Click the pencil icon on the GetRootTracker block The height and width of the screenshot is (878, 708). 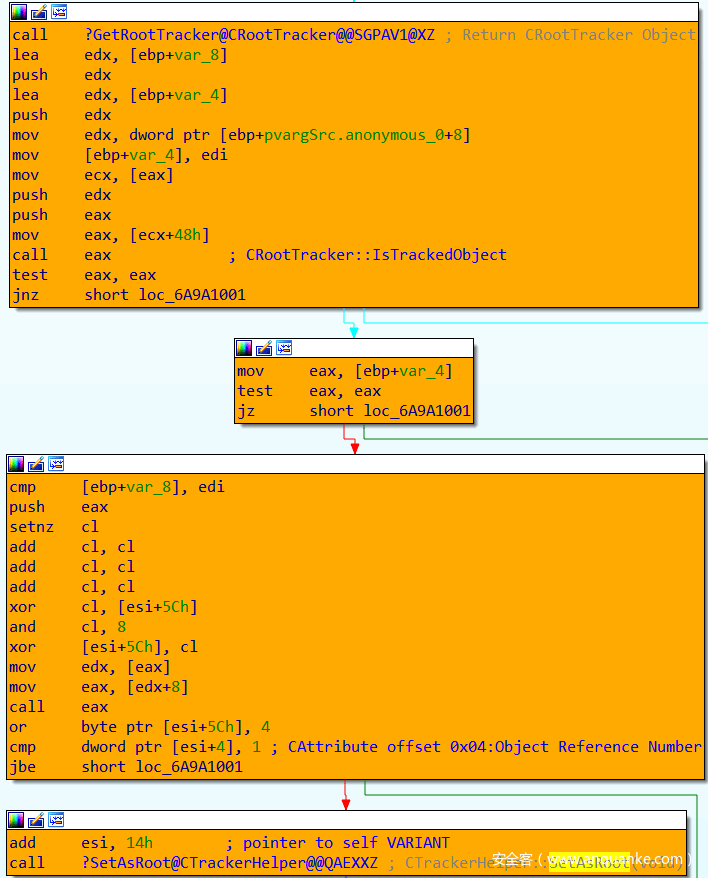pos(39,12)
